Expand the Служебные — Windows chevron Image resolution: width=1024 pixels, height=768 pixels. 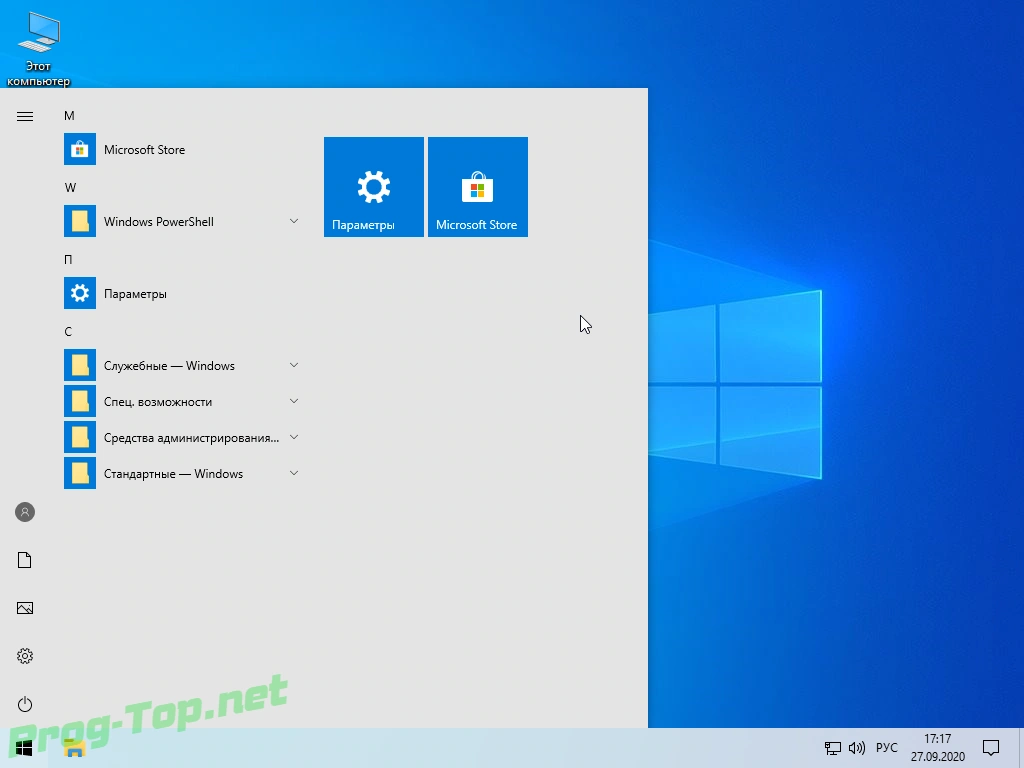tap(294, 365)
